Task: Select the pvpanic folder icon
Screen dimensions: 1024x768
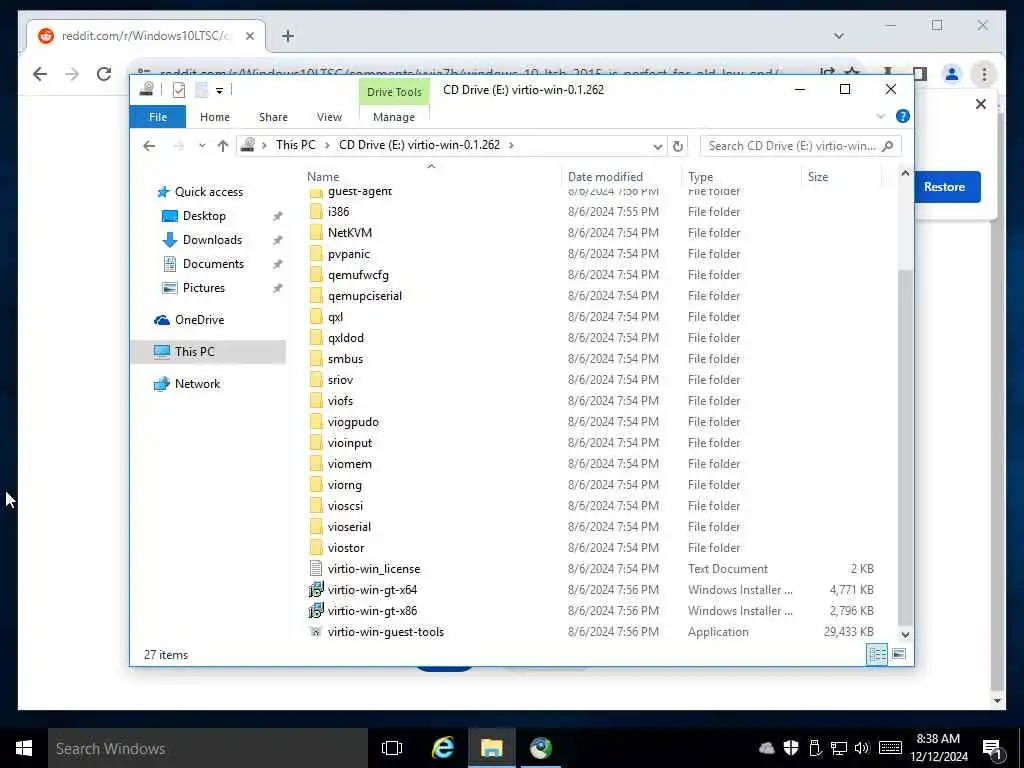Action: (316, 253)
